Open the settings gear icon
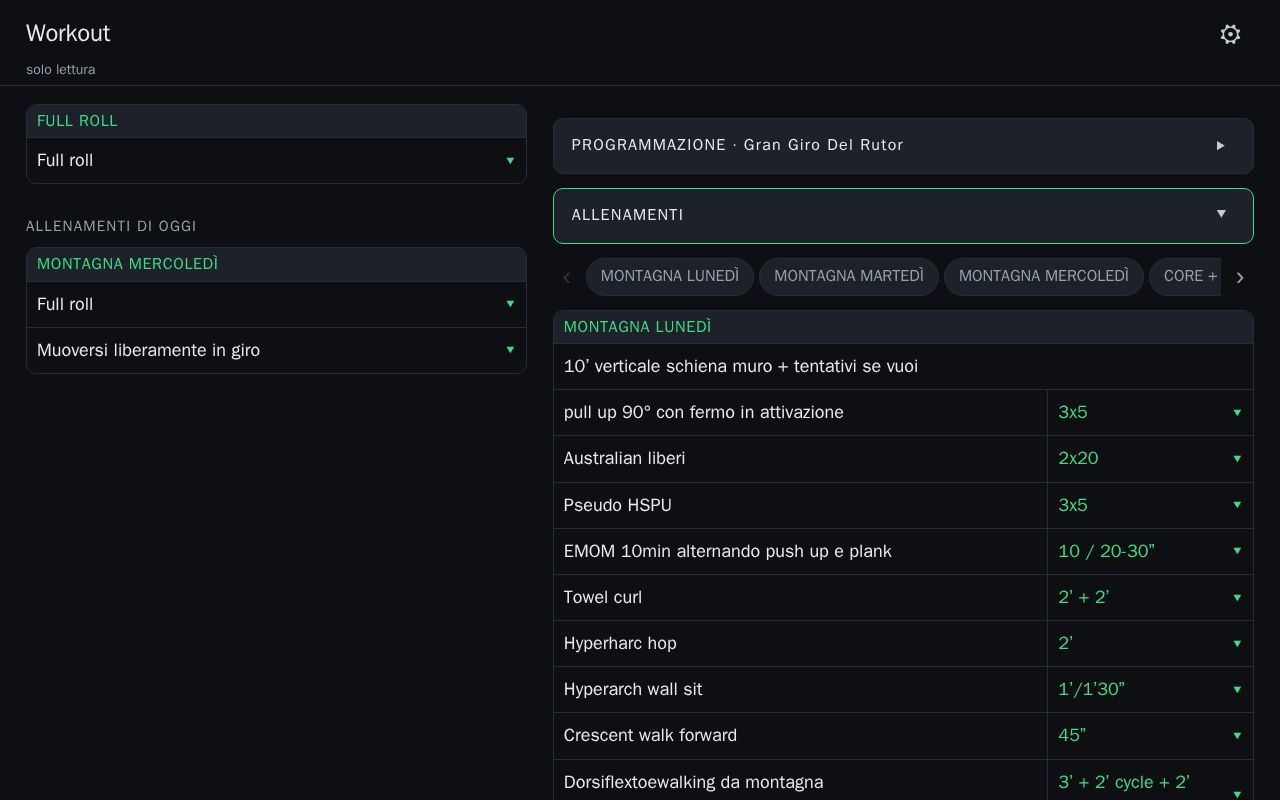The height and width of the screenshot is (800, 1280). pyautogui.click(x=1230, y=34)
